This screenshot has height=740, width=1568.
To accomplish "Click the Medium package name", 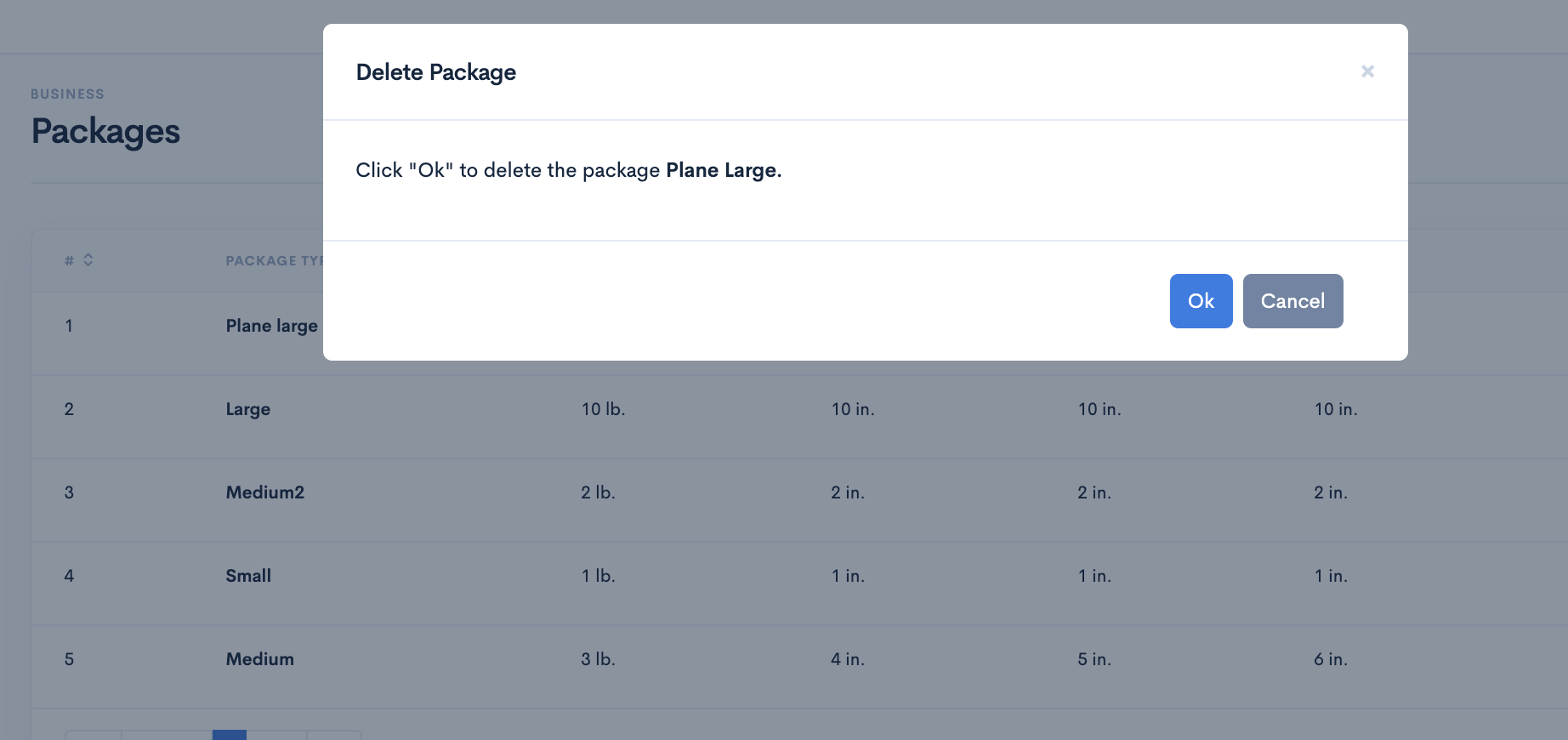I will click(x=259, y=659).
